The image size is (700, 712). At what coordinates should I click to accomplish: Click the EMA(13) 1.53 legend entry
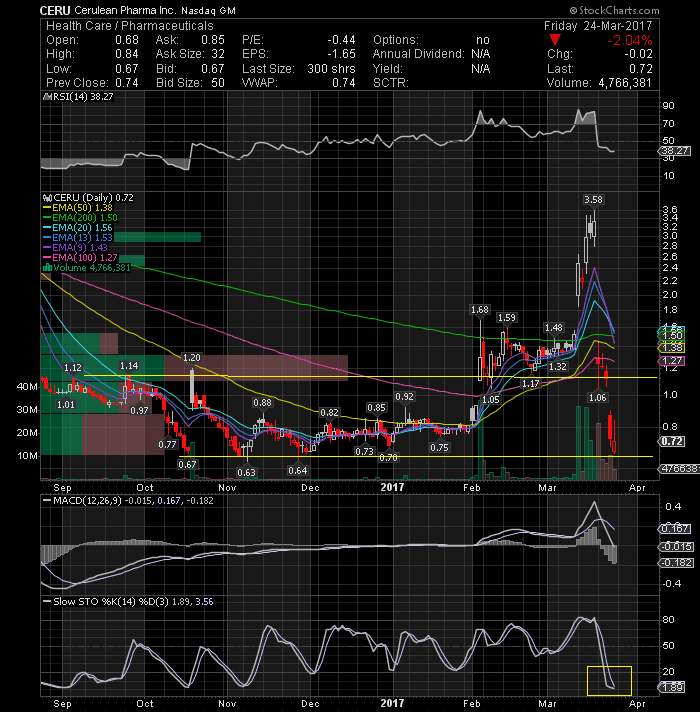(78, 237)
